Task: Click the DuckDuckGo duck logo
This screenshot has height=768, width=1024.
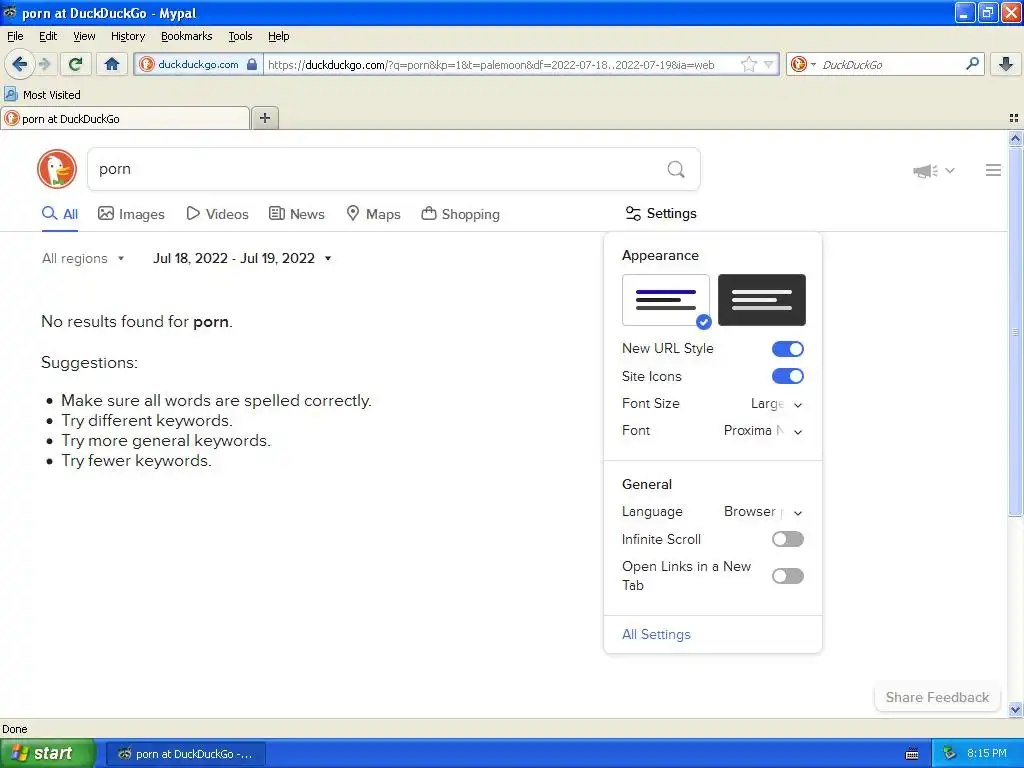Action: pyautogui.click(x=57, y=169)
